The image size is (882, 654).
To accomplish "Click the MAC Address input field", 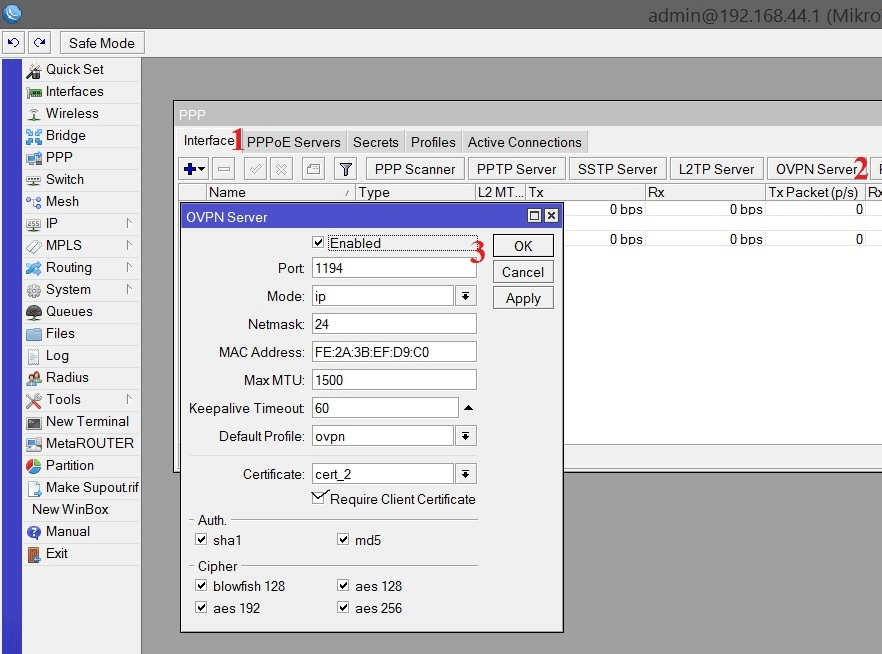I will point(394,352).
